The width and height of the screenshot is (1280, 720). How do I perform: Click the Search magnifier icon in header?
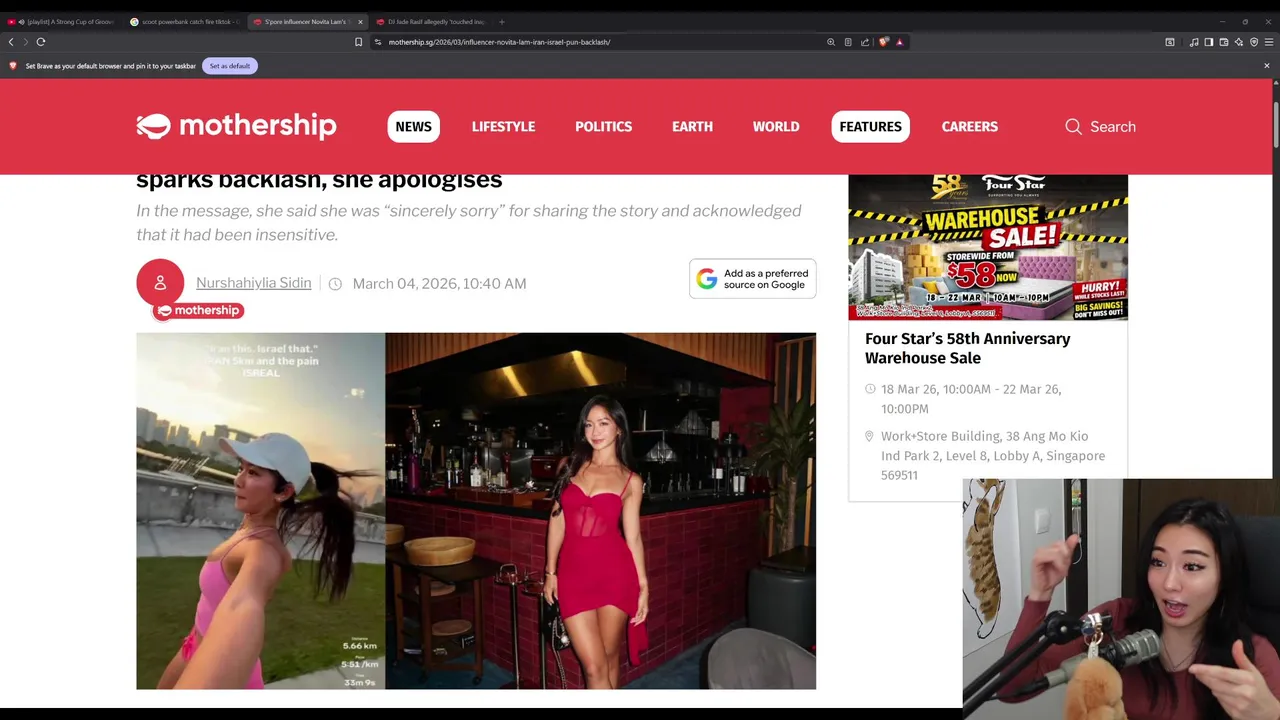click(1073, 127)
